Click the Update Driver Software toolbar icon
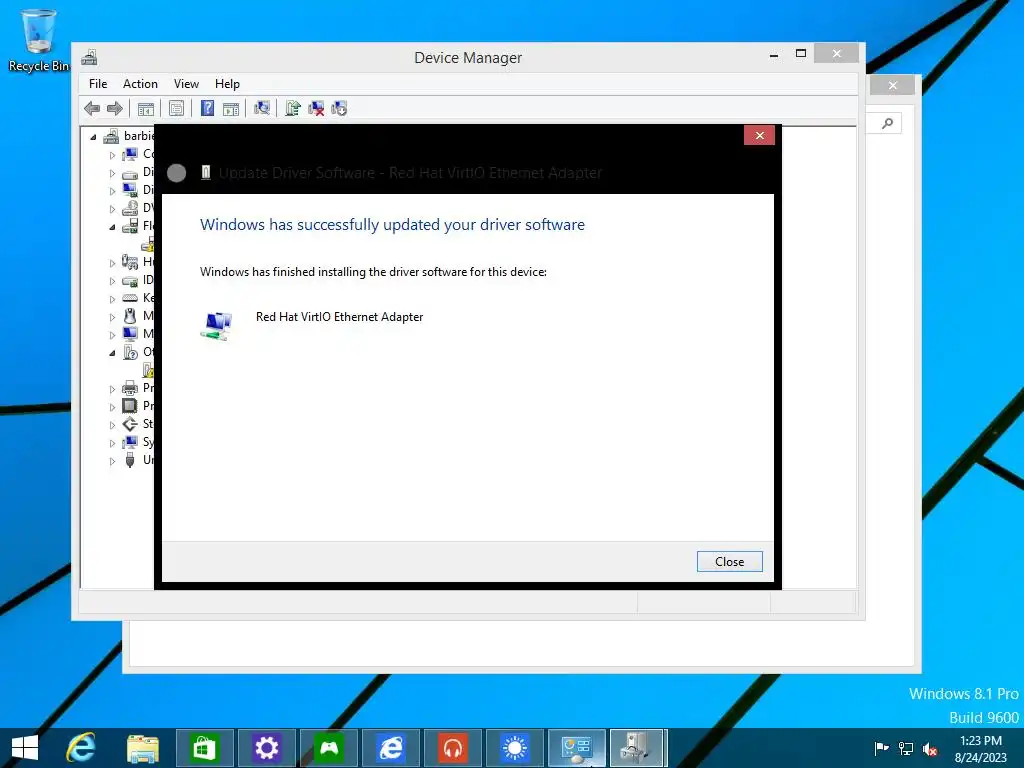 [x=293, y=108]
